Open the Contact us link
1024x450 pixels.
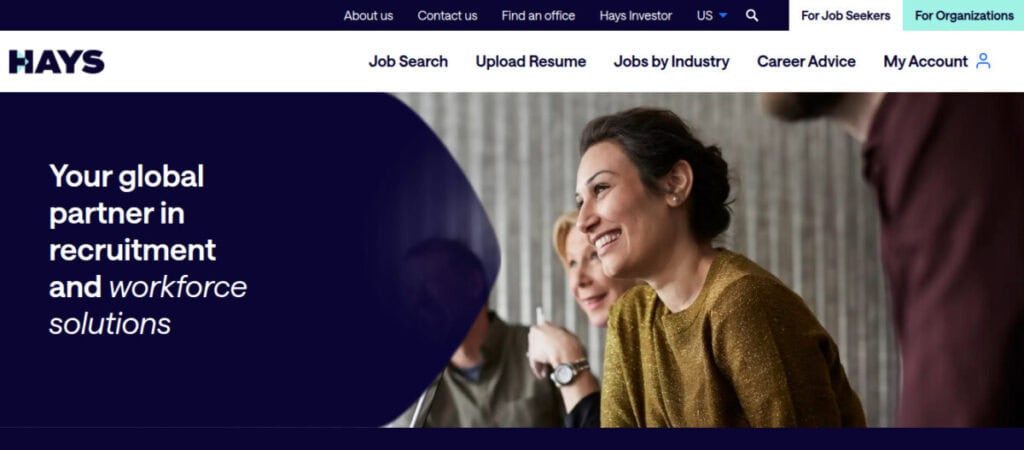[x=447, y=16]
